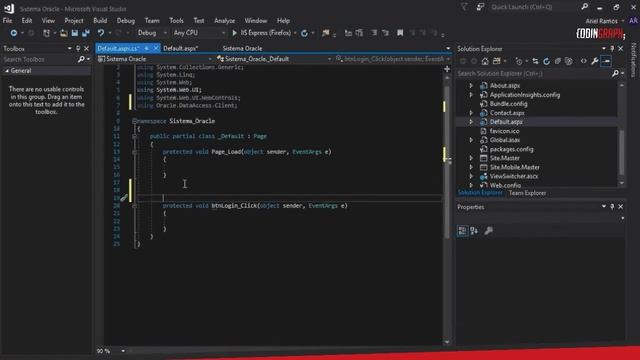
Task: Click the Save All icon
Action: [86, 33]
